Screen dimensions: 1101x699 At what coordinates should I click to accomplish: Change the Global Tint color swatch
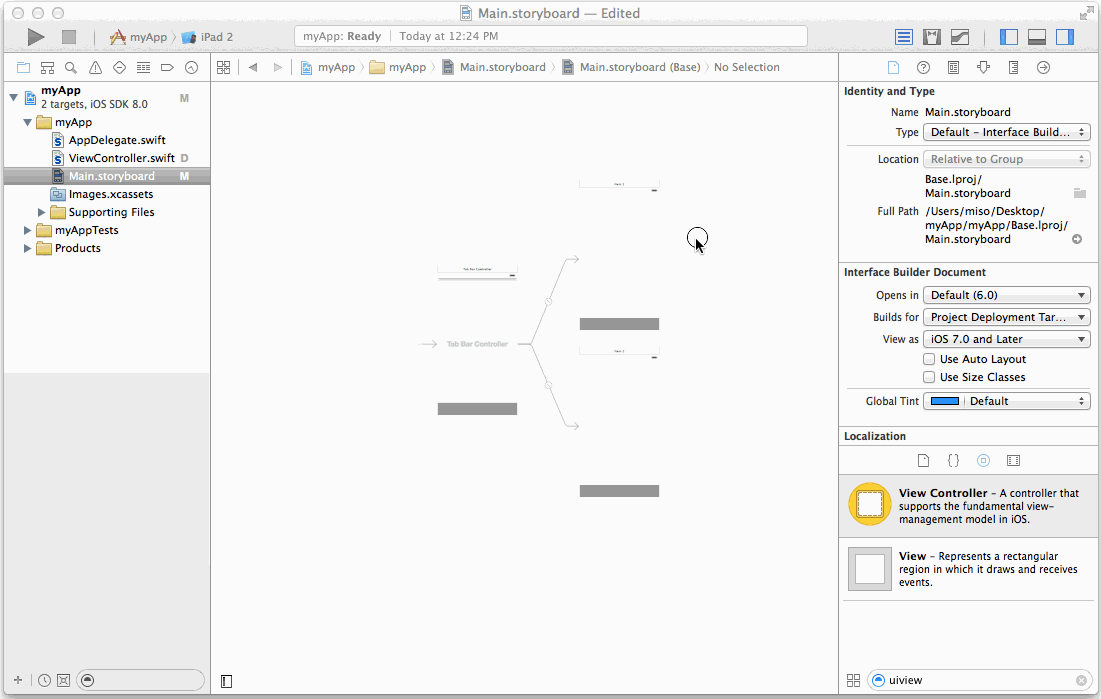(944, 400)
